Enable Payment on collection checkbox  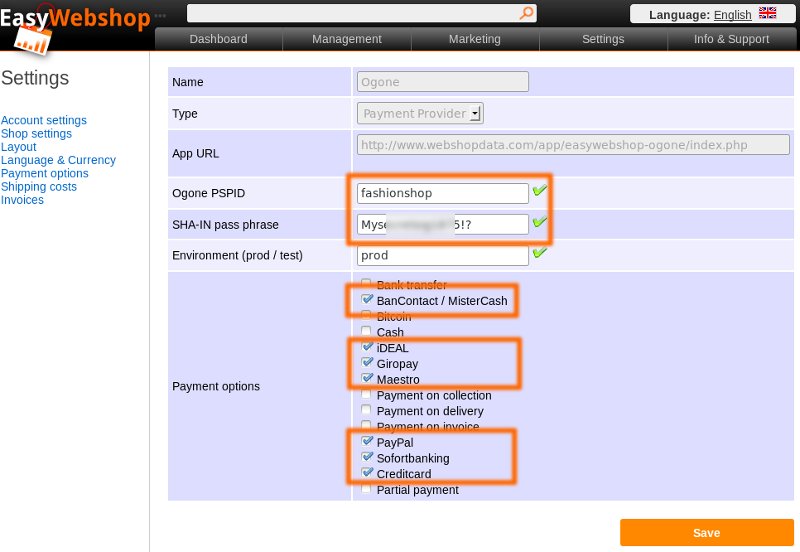click(x=366, y=394)
